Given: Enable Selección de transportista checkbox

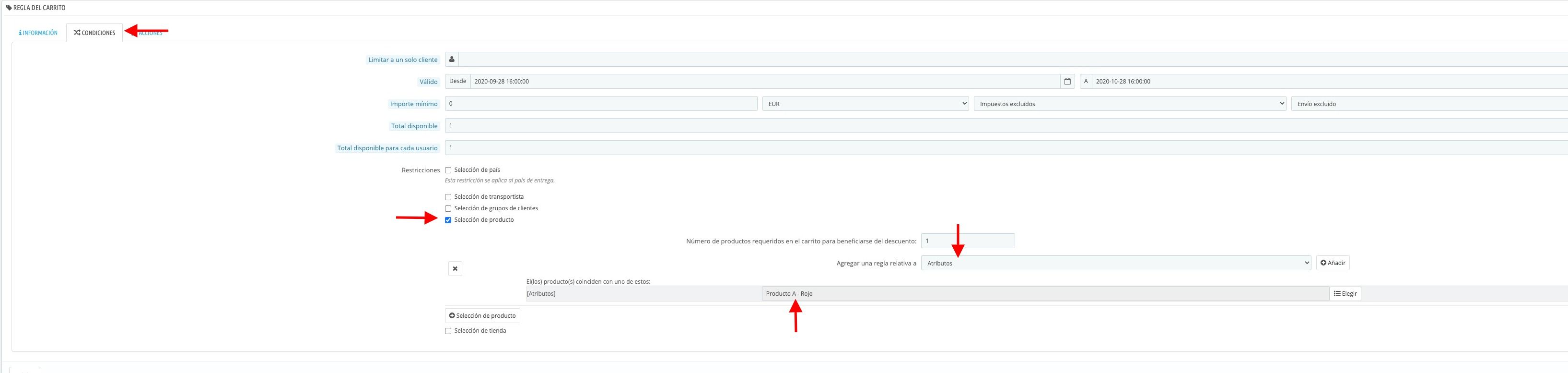Looking at the screenshot, I should 448,197.
